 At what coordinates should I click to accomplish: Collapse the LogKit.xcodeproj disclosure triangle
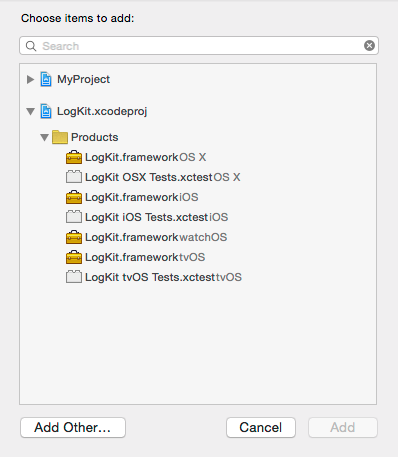30,111
